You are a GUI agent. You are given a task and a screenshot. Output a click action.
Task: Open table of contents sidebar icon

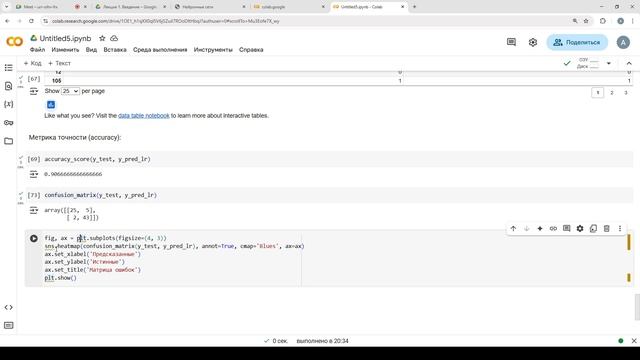pos(9,68)
